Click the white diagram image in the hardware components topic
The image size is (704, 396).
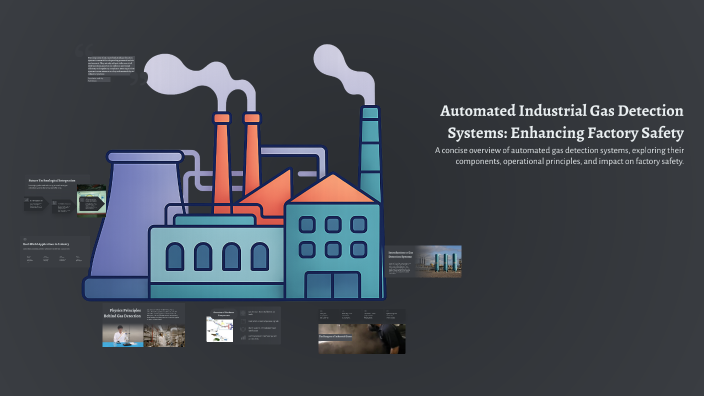point(220,329)
